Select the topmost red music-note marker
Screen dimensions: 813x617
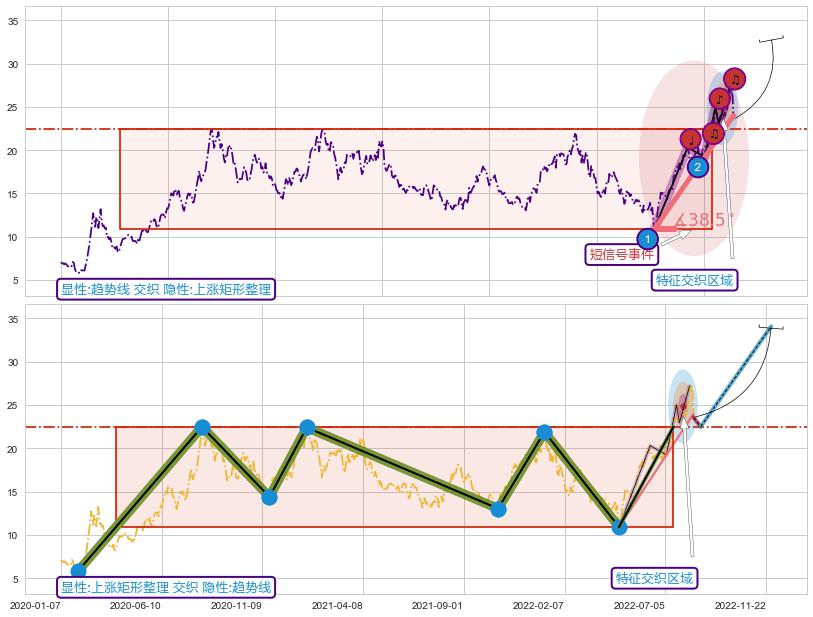click(x=734, y=79)
